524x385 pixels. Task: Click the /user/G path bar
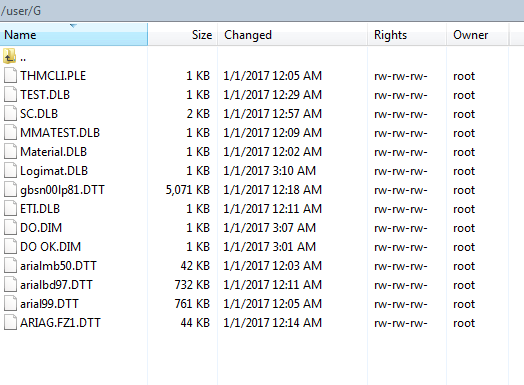[262, 11]
